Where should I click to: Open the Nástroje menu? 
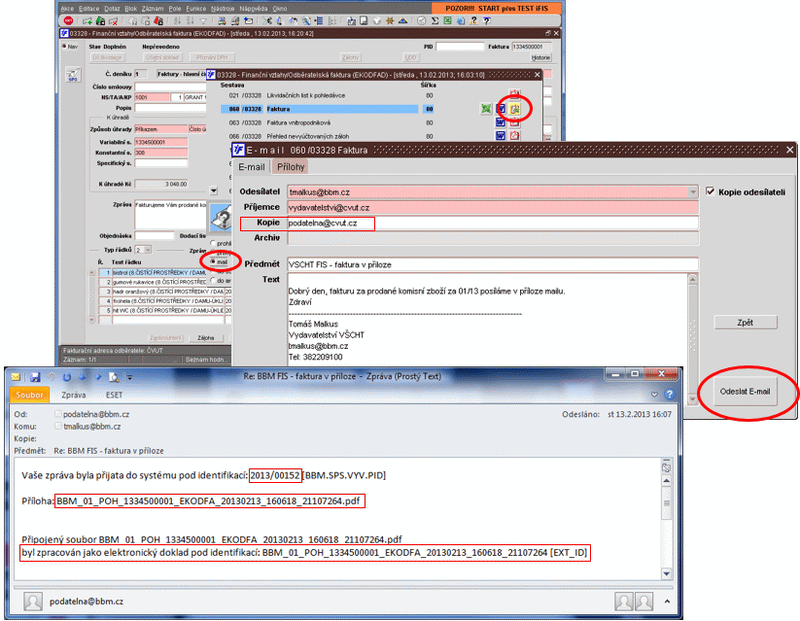(x=222, y=9)
